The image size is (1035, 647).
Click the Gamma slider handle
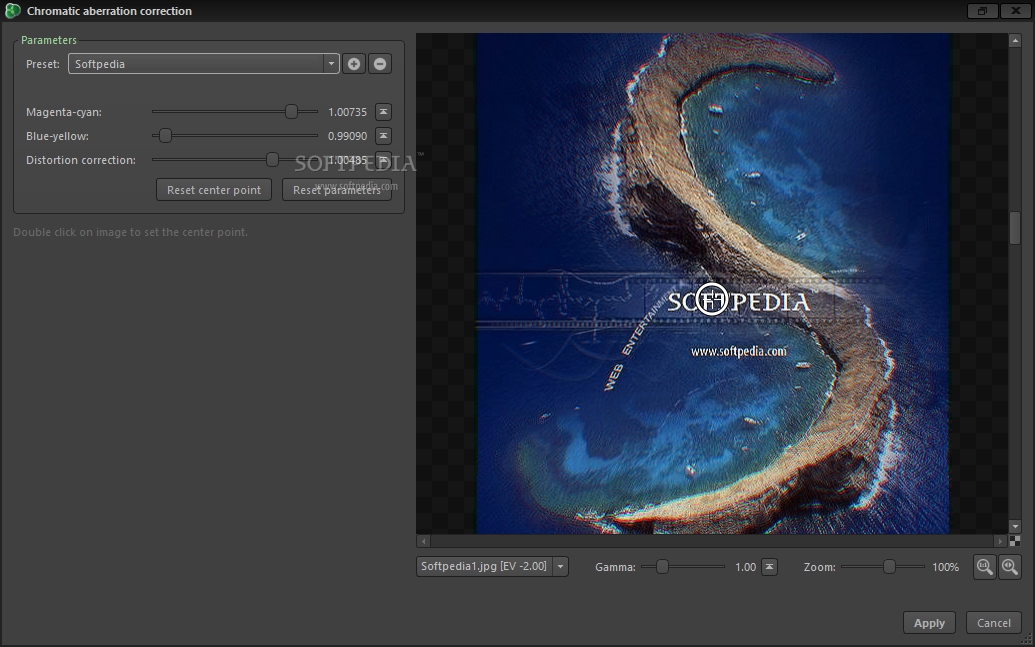(x=662, y=566)
